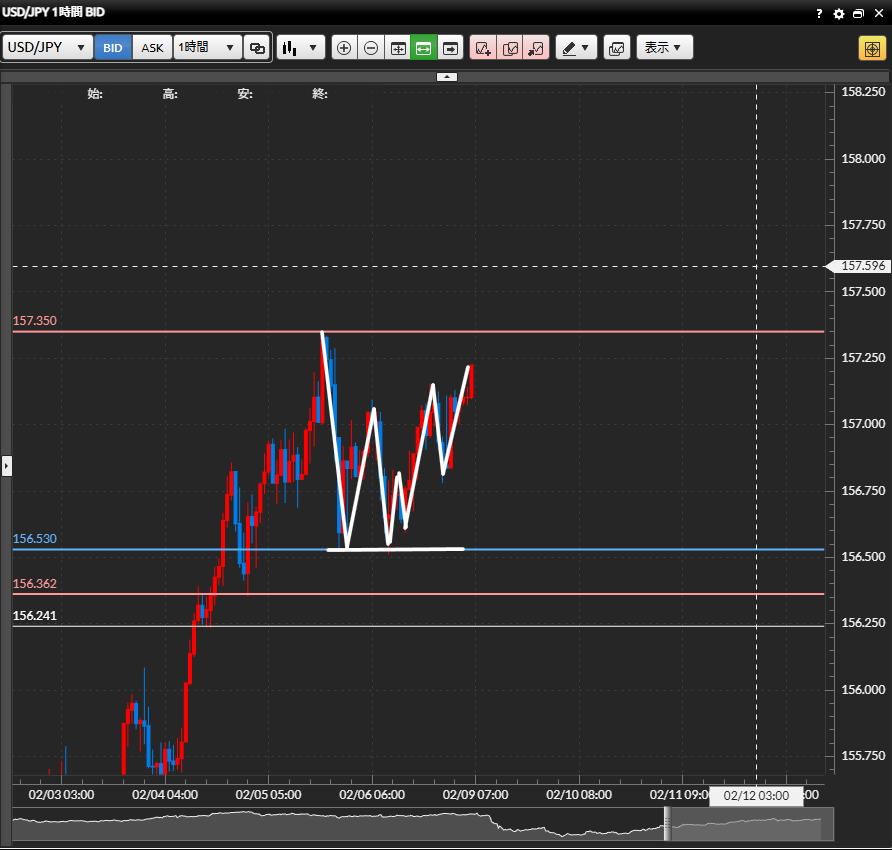The width and height of the screenshot is (892, 850).
Task: Switch chart price to ASK
Action: coord(152,48)
